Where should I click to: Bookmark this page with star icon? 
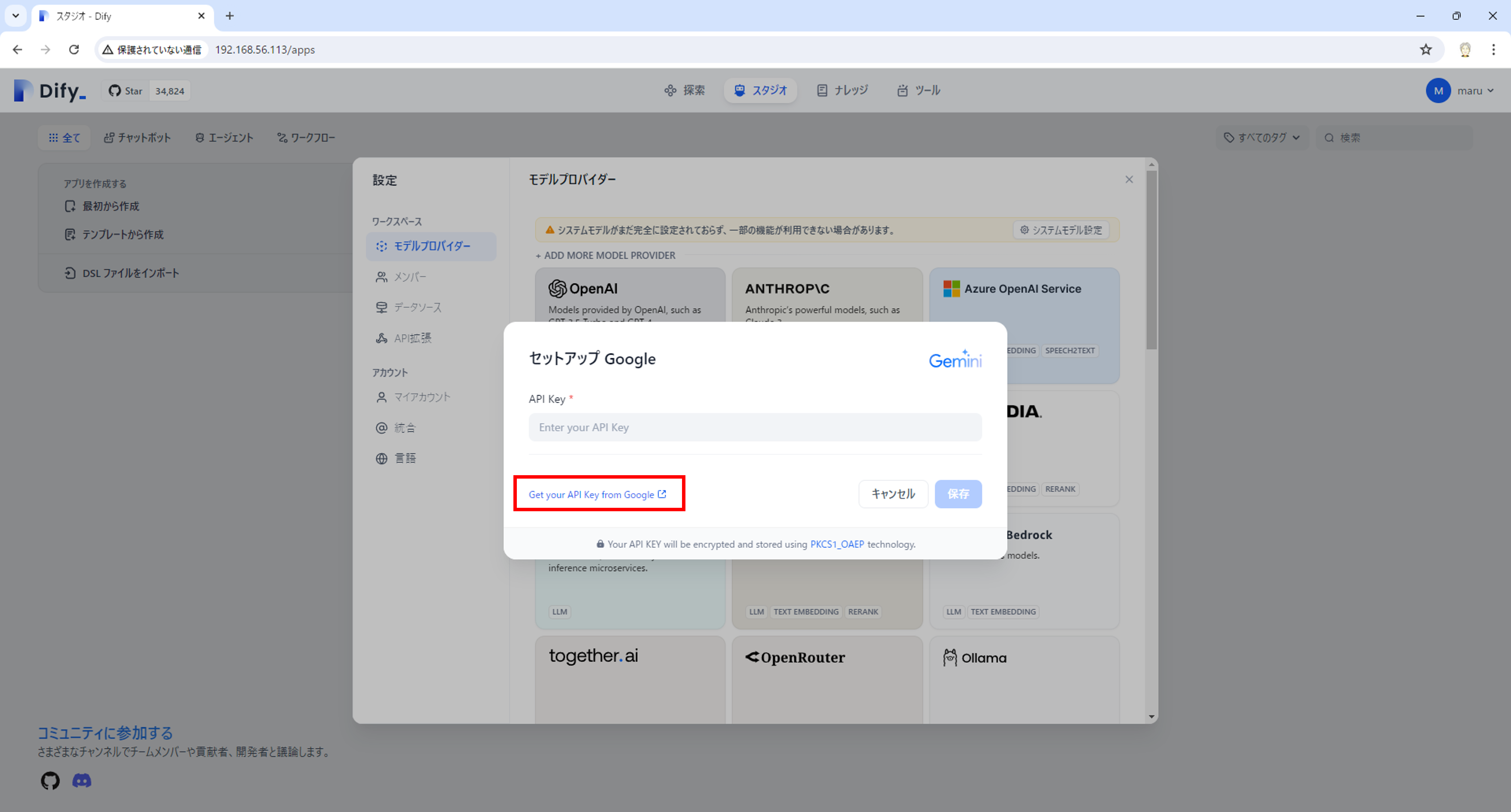pyautogui.click(x=1426, y=50)
